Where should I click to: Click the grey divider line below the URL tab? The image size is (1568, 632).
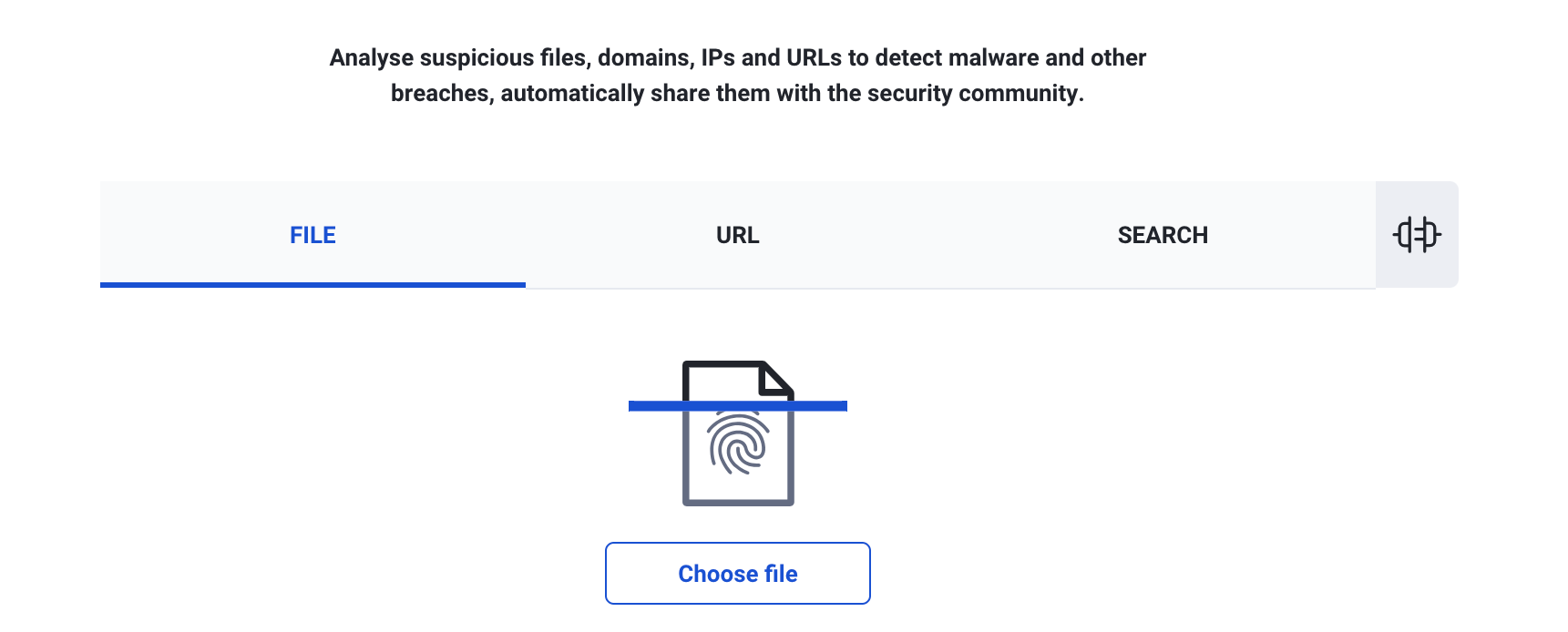pyautogui.click(x=738, y=288)
